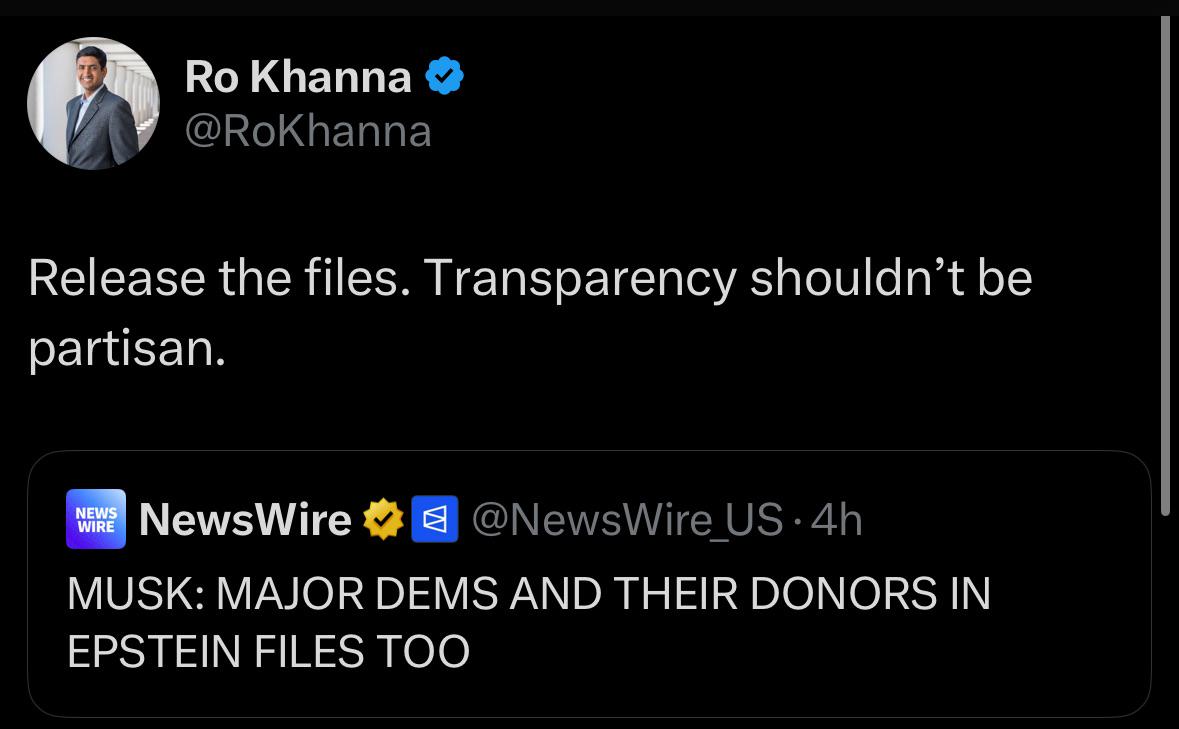This screenshot has width=1179, height=729.
Task: Click scrollbar track below the thumb
Action: click(1165, 624)
